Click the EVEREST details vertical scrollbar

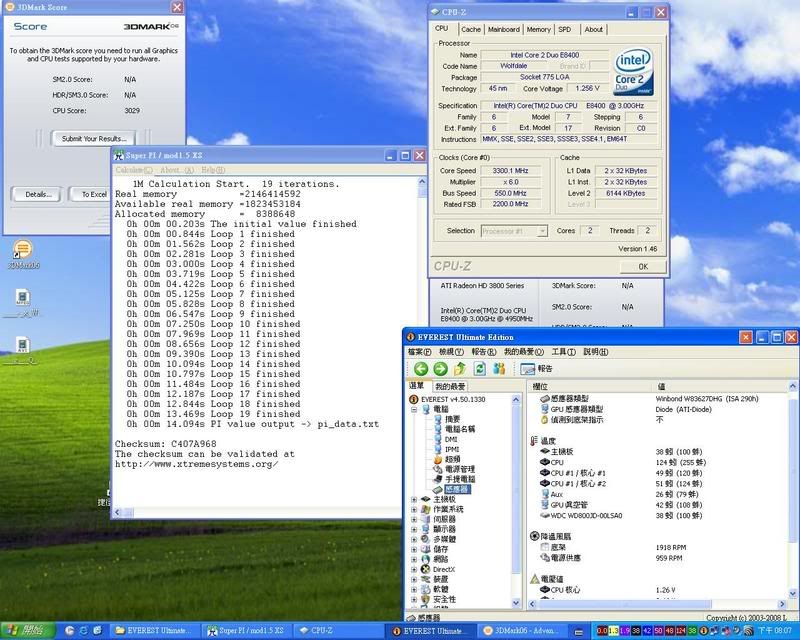pos(793,489)
